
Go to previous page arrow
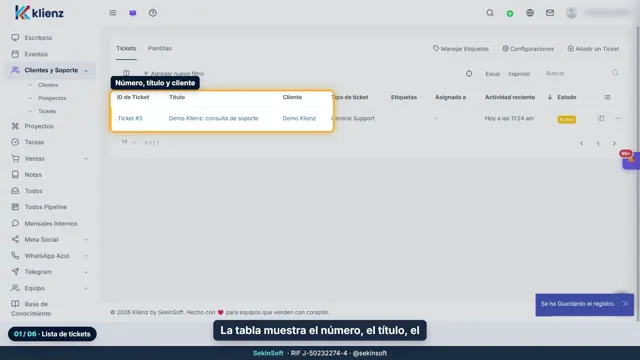[x=582, y=144]
